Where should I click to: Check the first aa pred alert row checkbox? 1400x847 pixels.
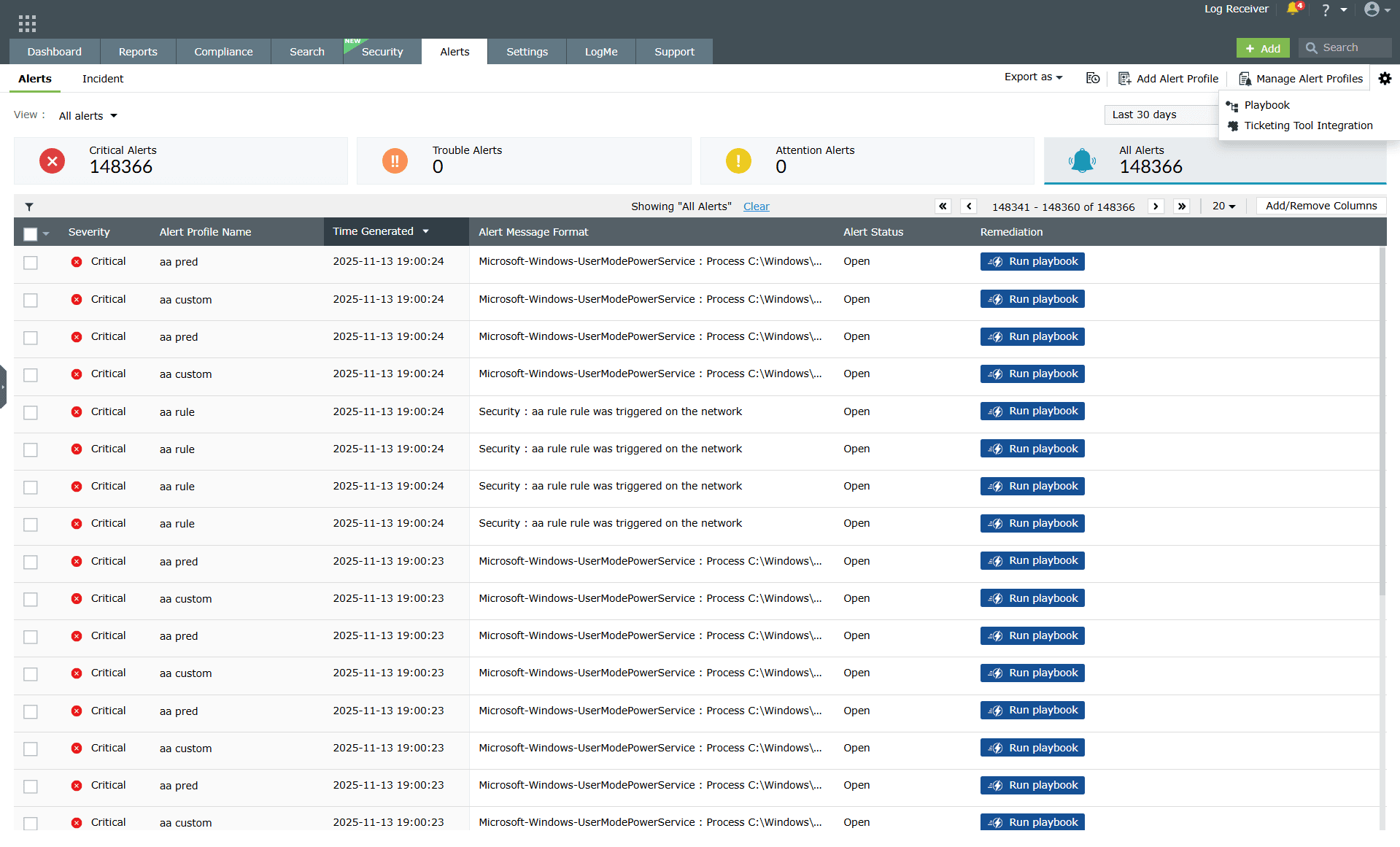click(30, 263)
